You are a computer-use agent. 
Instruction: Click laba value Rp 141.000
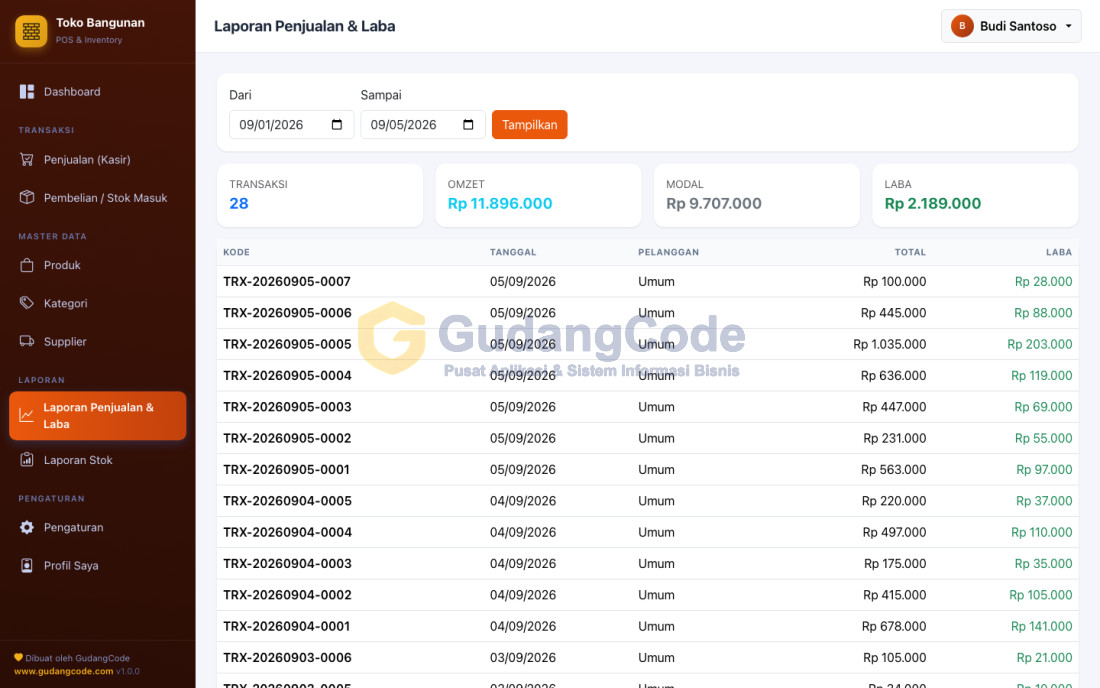(x=1042, y=626)
